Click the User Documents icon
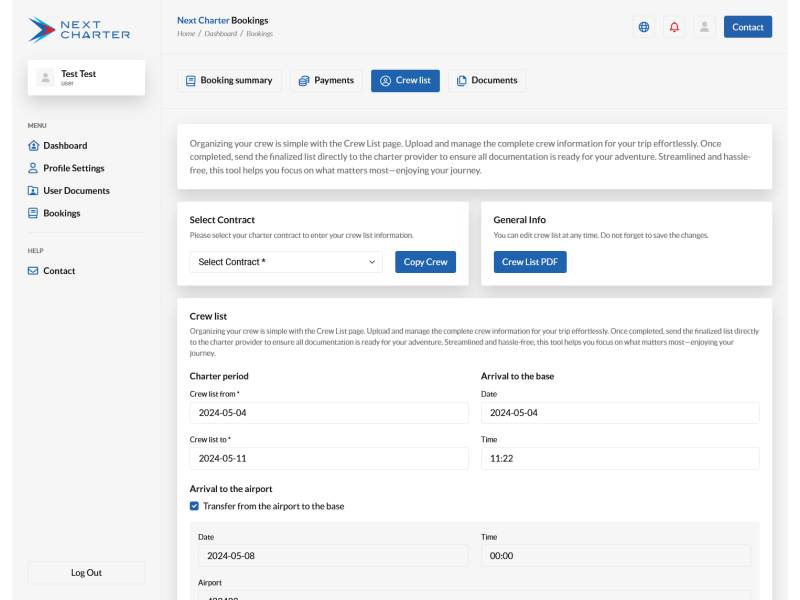The image size is (800, 600). pos(33,190)
